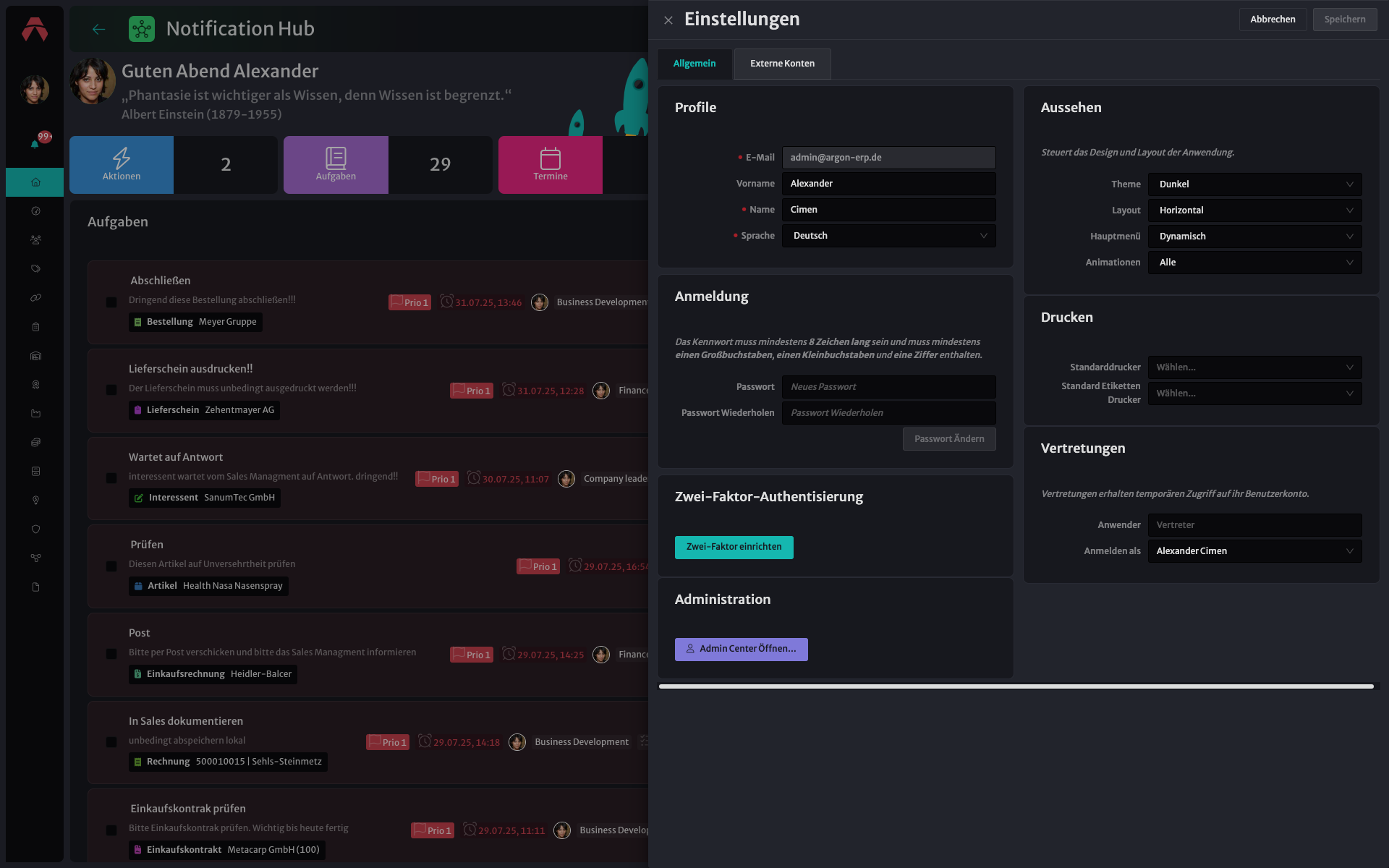Go back with the left arrow icon

coord(99,29)
